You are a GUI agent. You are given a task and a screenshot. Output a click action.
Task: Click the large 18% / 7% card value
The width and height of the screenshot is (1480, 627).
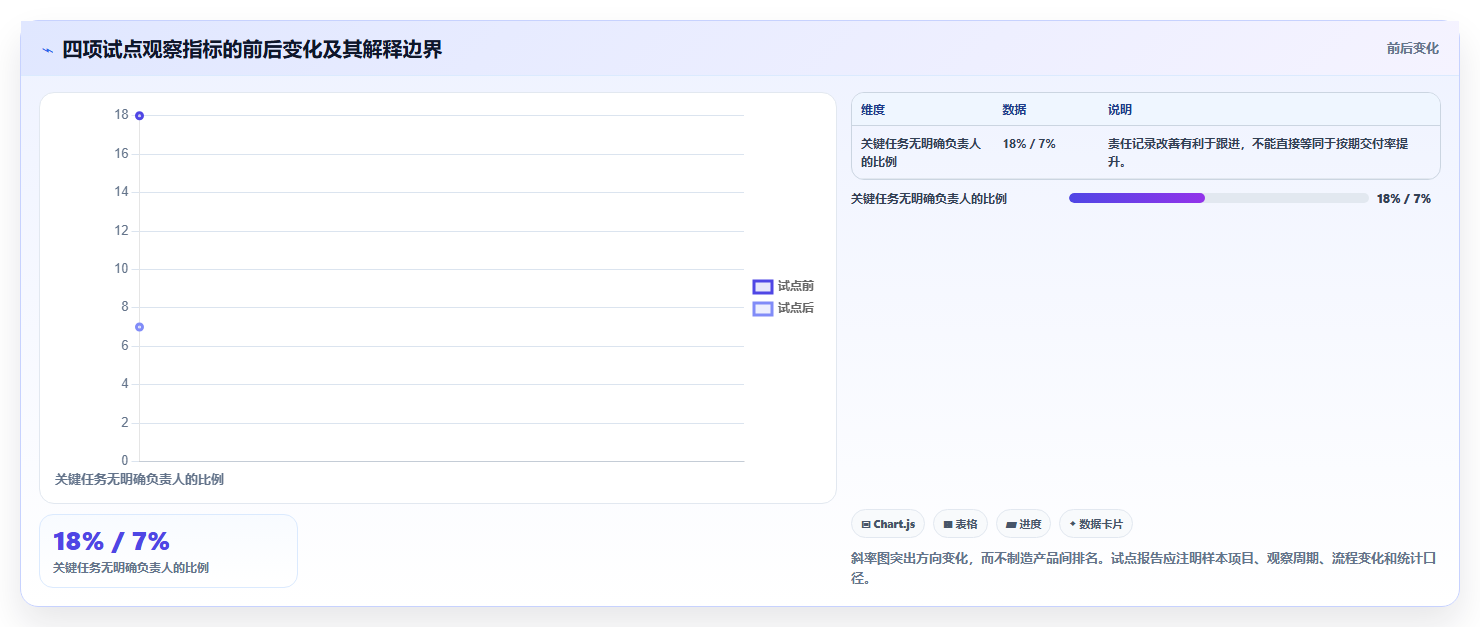(x=111, y=542)
